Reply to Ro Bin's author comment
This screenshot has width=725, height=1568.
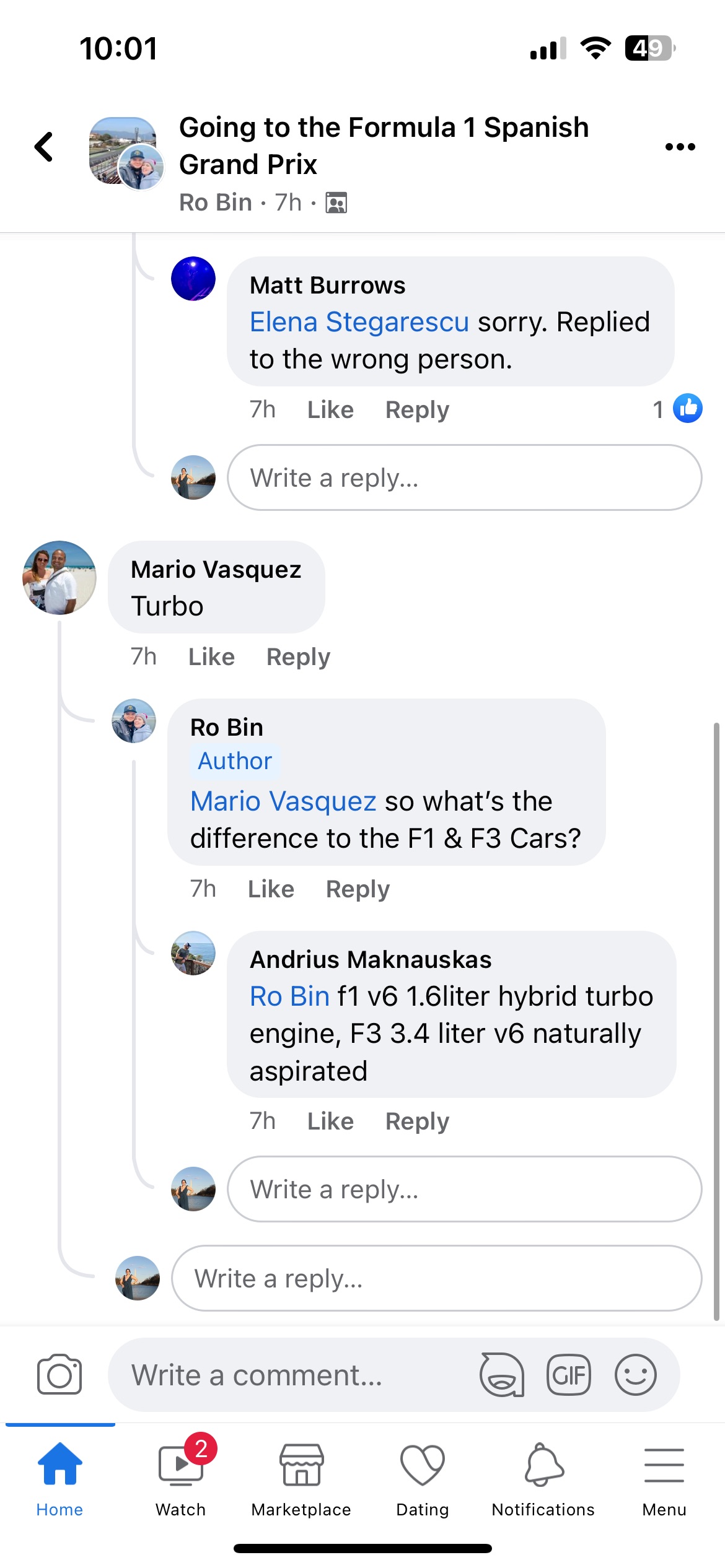358,889
